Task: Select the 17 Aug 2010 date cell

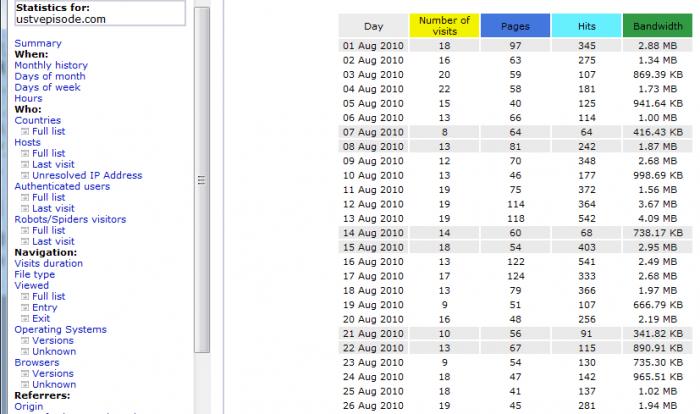Action: pyautogui.click(x=373, y=276)
